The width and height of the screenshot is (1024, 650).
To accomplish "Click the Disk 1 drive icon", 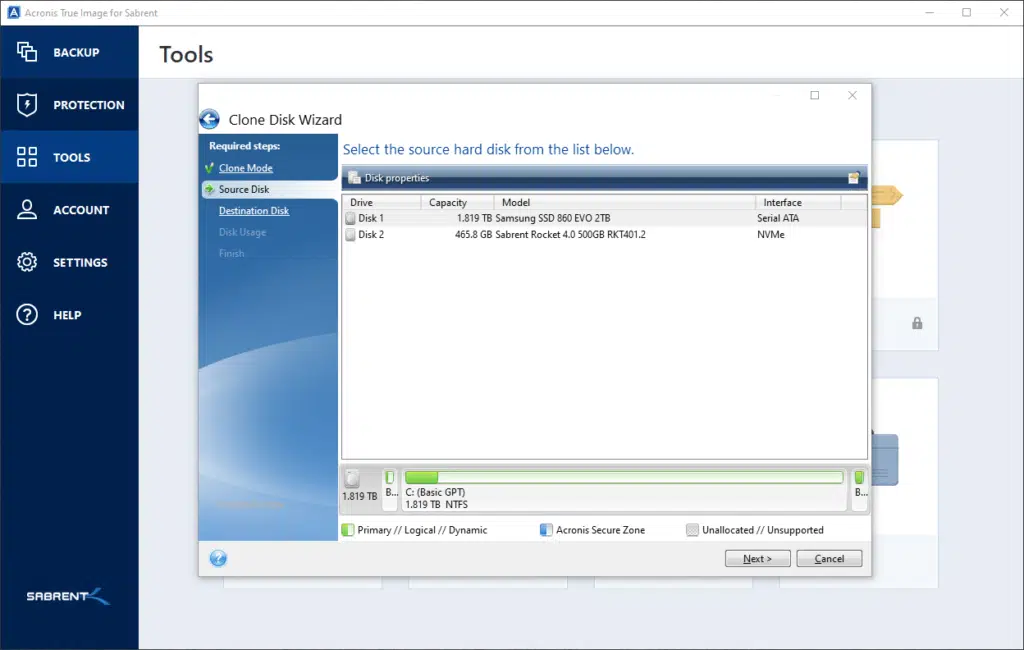I will (351, 218).
